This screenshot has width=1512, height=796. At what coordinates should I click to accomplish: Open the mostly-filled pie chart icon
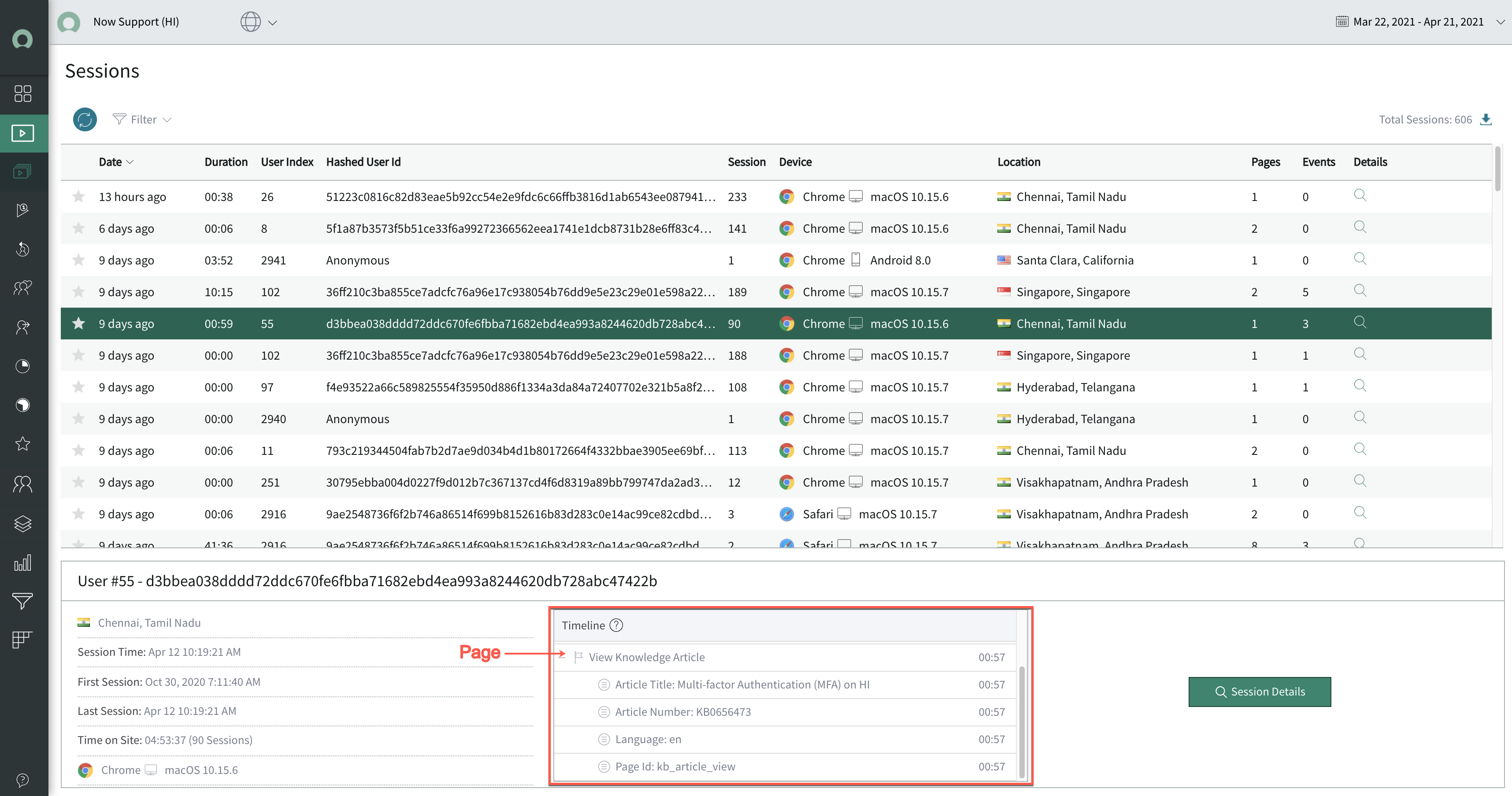coord(23,405)
